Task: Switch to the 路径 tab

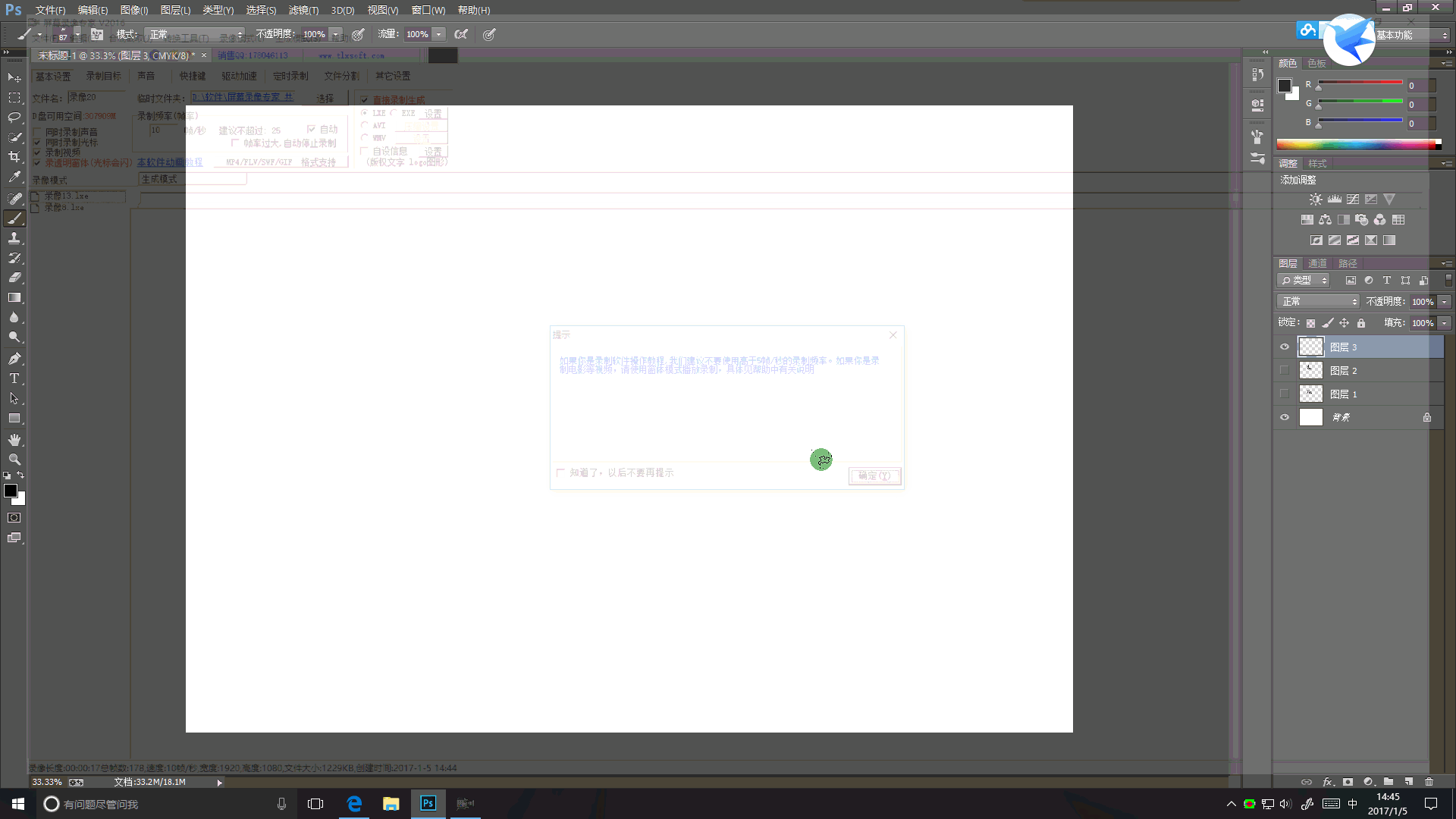Action: click(x=1348, y=263)
